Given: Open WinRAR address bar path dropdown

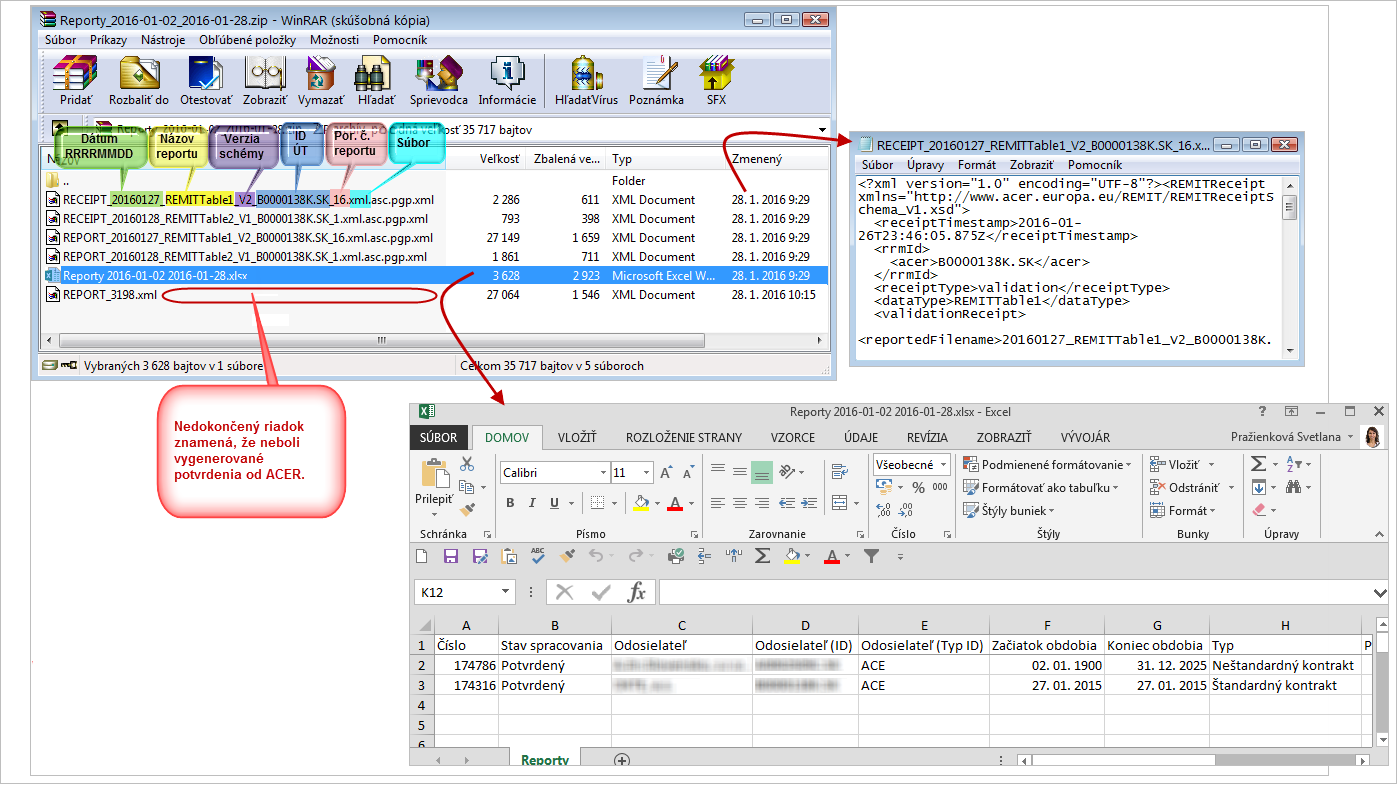Looking at the screenshot, I should click(822, 130).
